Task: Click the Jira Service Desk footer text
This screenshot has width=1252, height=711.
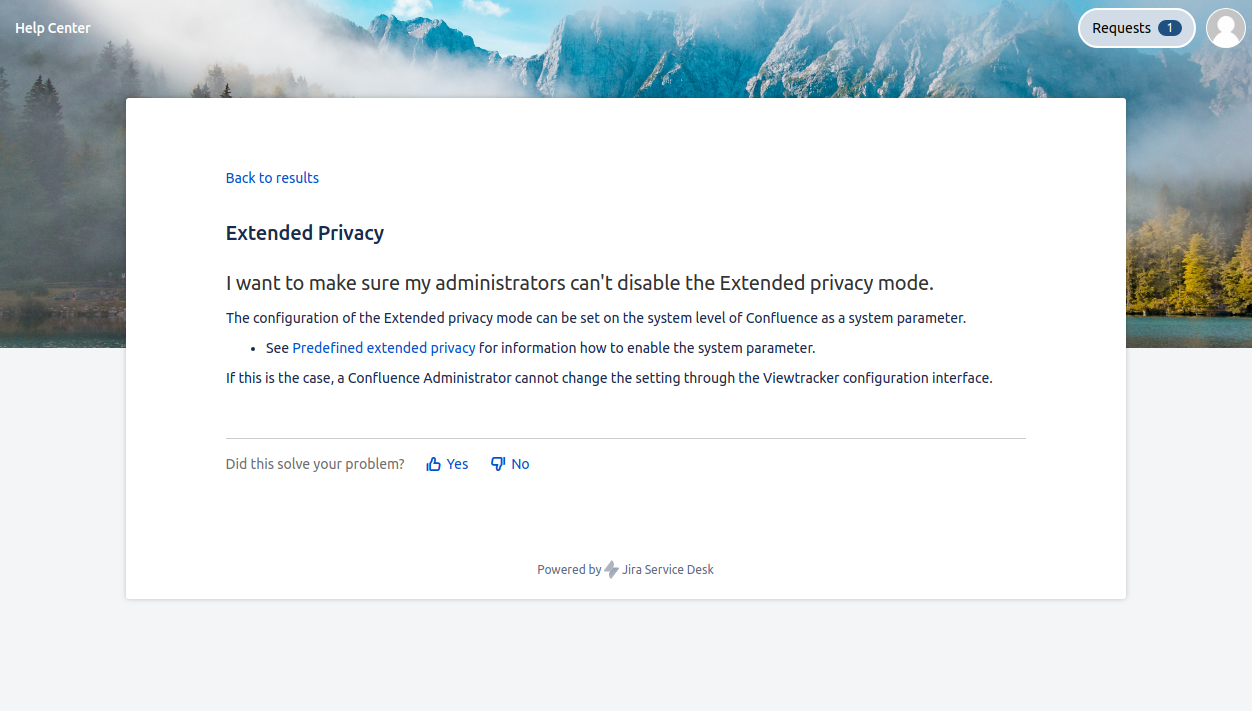Action: (x=668, y=570)
